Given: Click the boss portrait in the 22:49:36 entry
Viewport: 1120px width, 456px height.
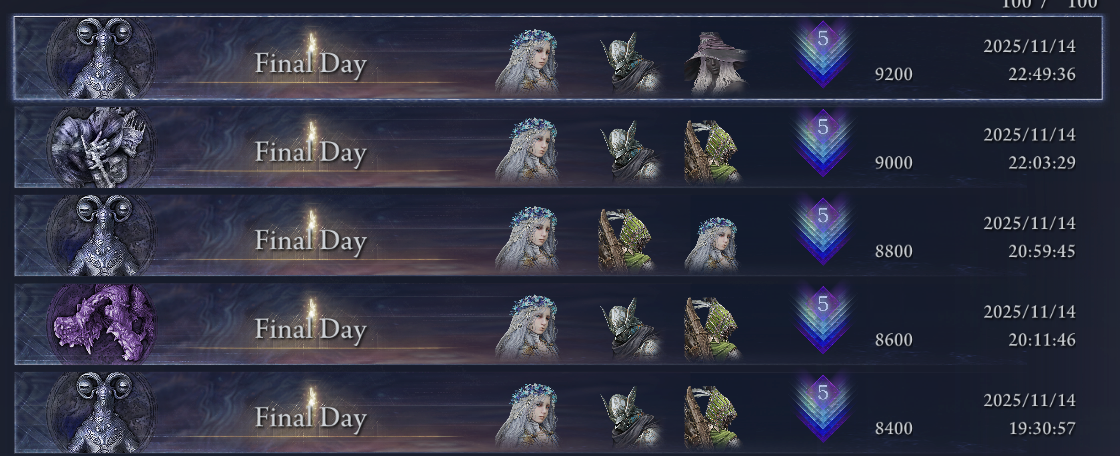Looking at the screenshot, I should [100, 58].
